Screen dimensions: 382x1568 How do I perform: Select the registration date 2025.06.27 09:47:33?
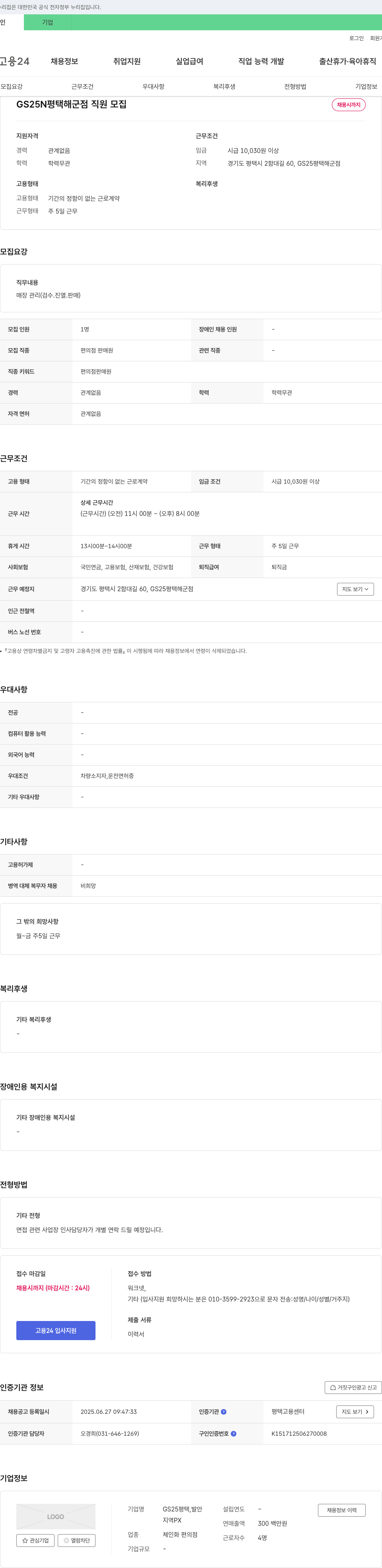109,1411
